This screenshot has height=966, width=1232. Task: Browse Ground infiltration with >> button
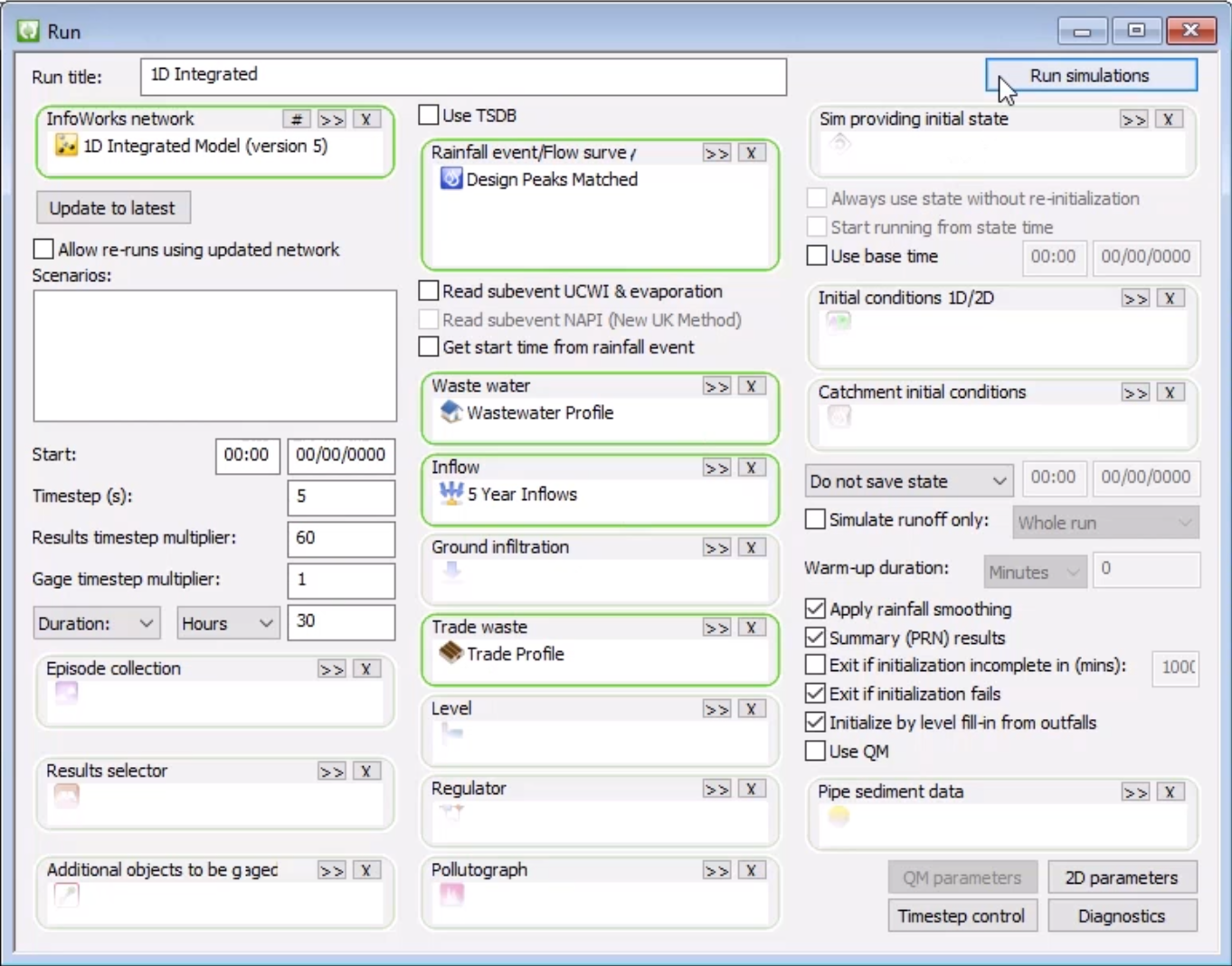717,547
